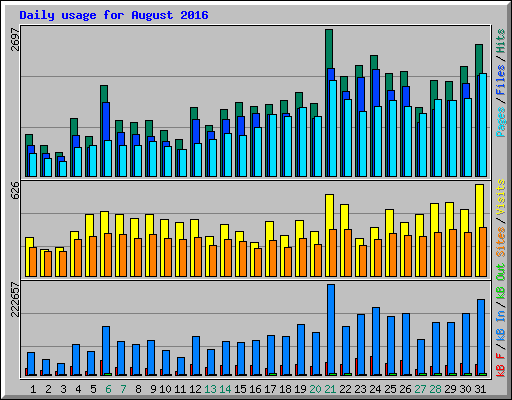This screenshot has height=400, width=512.
Task: Click the Pages legend label
Action: pyautogui.click(x=501, y=122)
